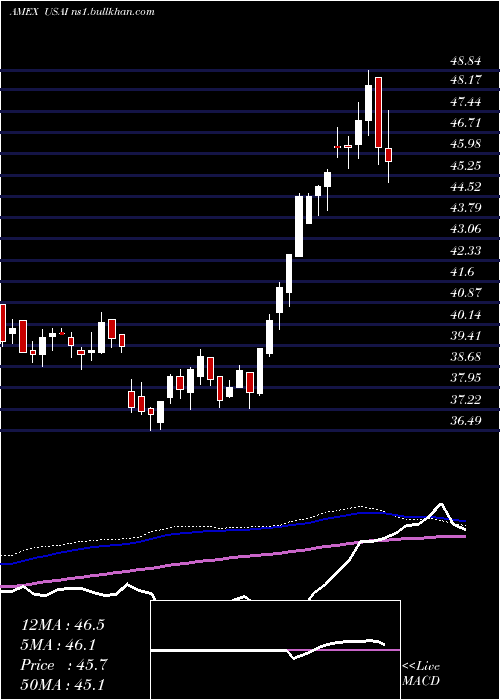500x700 pixels.
Task: Click the 37.95 price axis label
Action: [465, 379]
